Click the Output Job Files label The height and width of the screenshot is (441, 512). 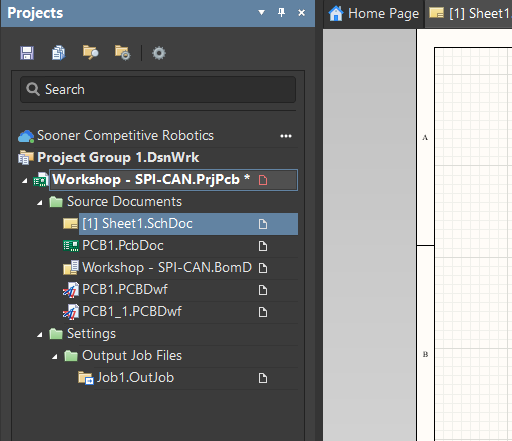click(132, 356)
